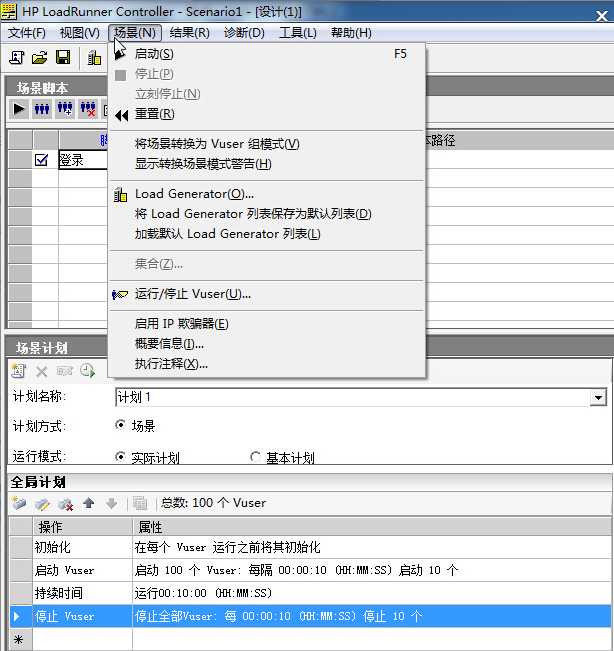Select the 停止 Vuser action row

[x=310, y=616]
